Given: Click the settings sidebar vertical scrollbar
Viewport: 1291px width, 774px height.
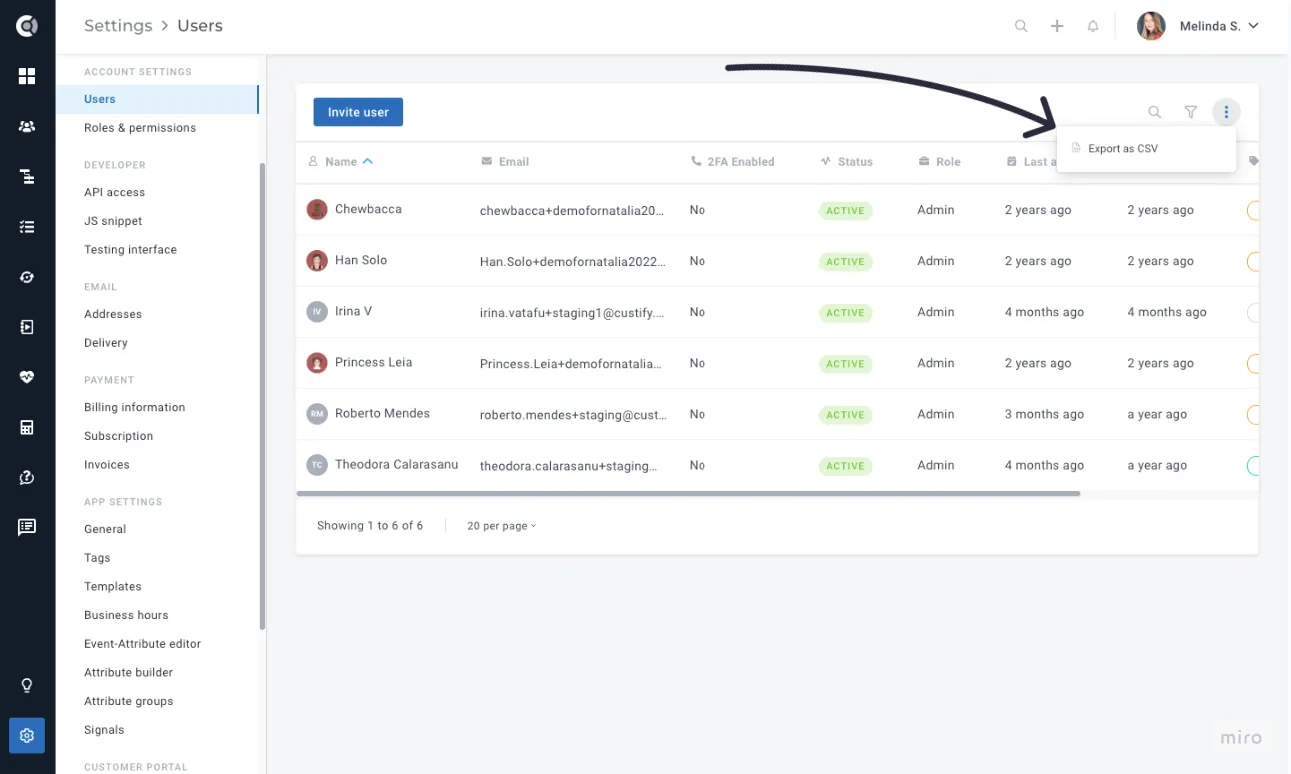Looking at the screenshot, I should coord(263,396).
